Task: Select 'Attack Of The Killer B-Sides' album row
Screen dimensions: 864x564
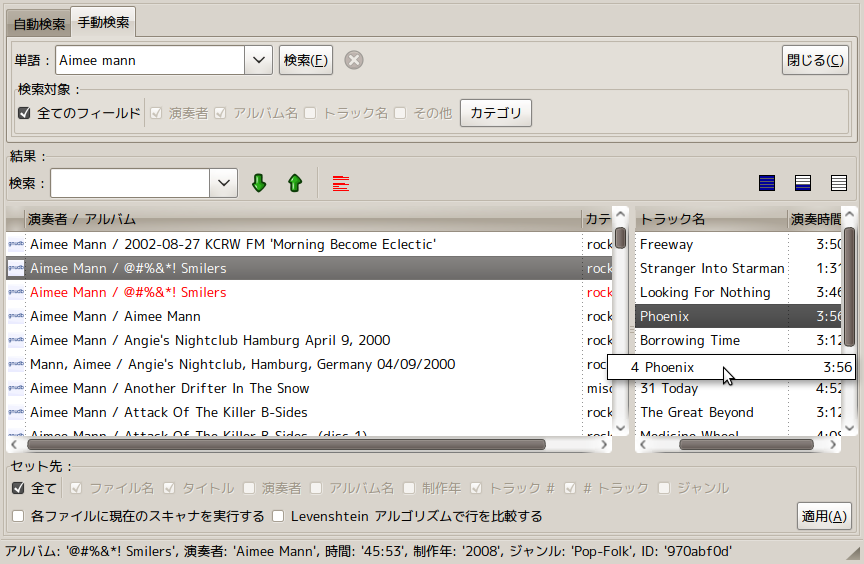Action: (x=309, y=413)
